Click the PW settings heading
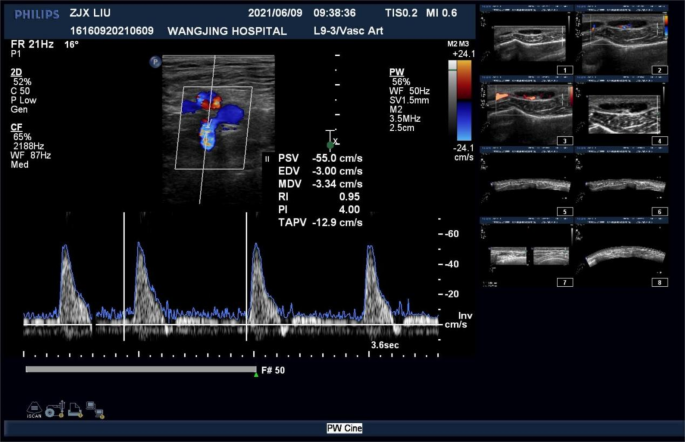Image resolution: width=685 pixels, height=442 pixels. point(397,73)
